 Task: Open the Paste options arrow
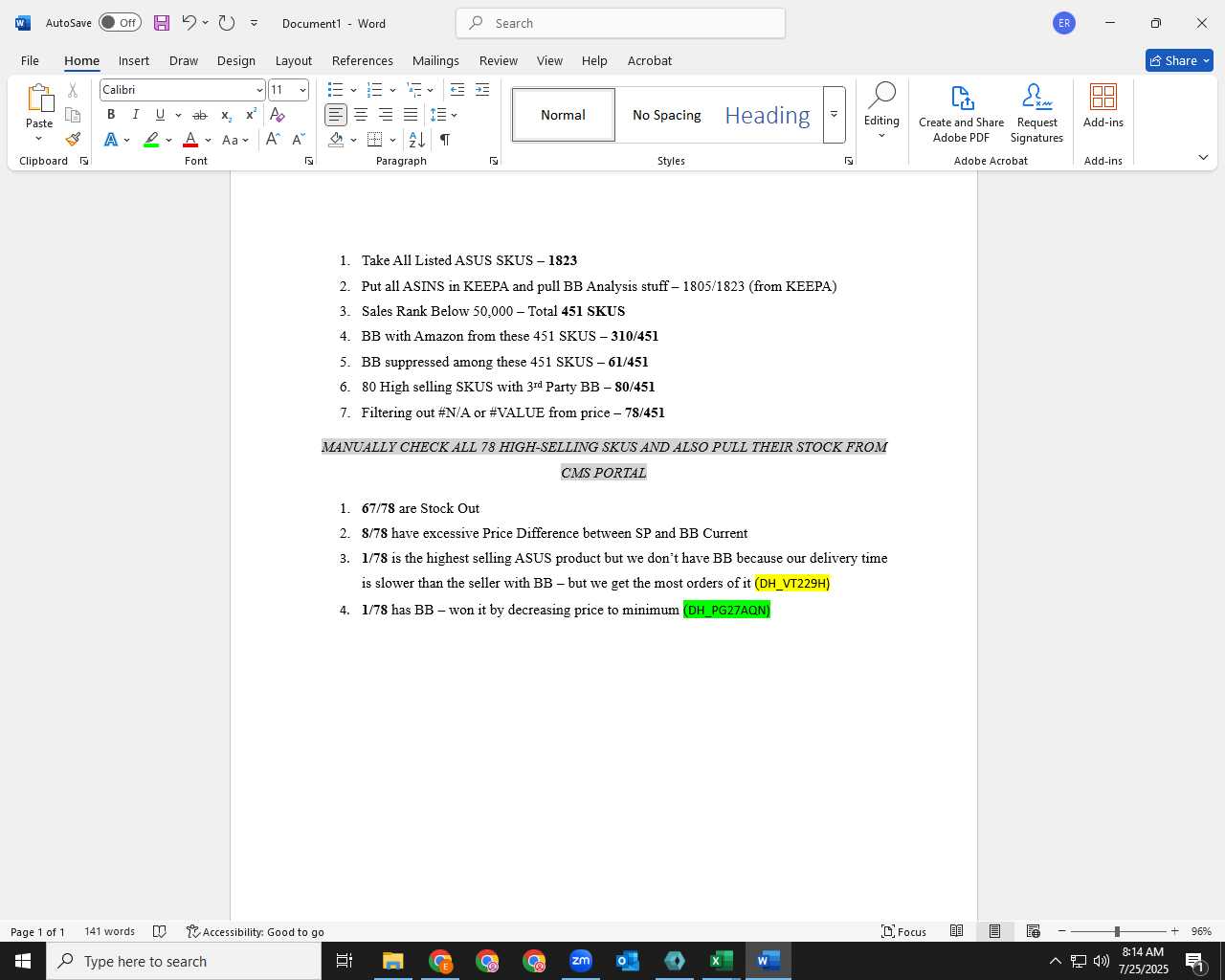coord(39,139)
